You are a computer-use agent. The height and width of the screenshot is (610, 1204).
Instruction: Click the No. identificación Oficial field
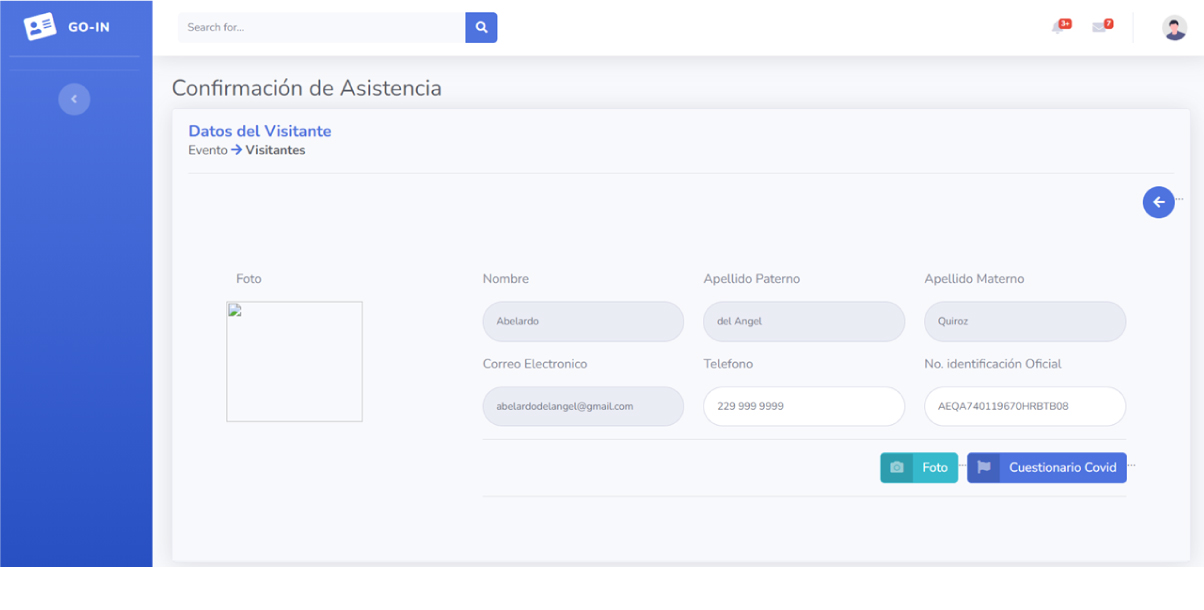point(1025,407)
